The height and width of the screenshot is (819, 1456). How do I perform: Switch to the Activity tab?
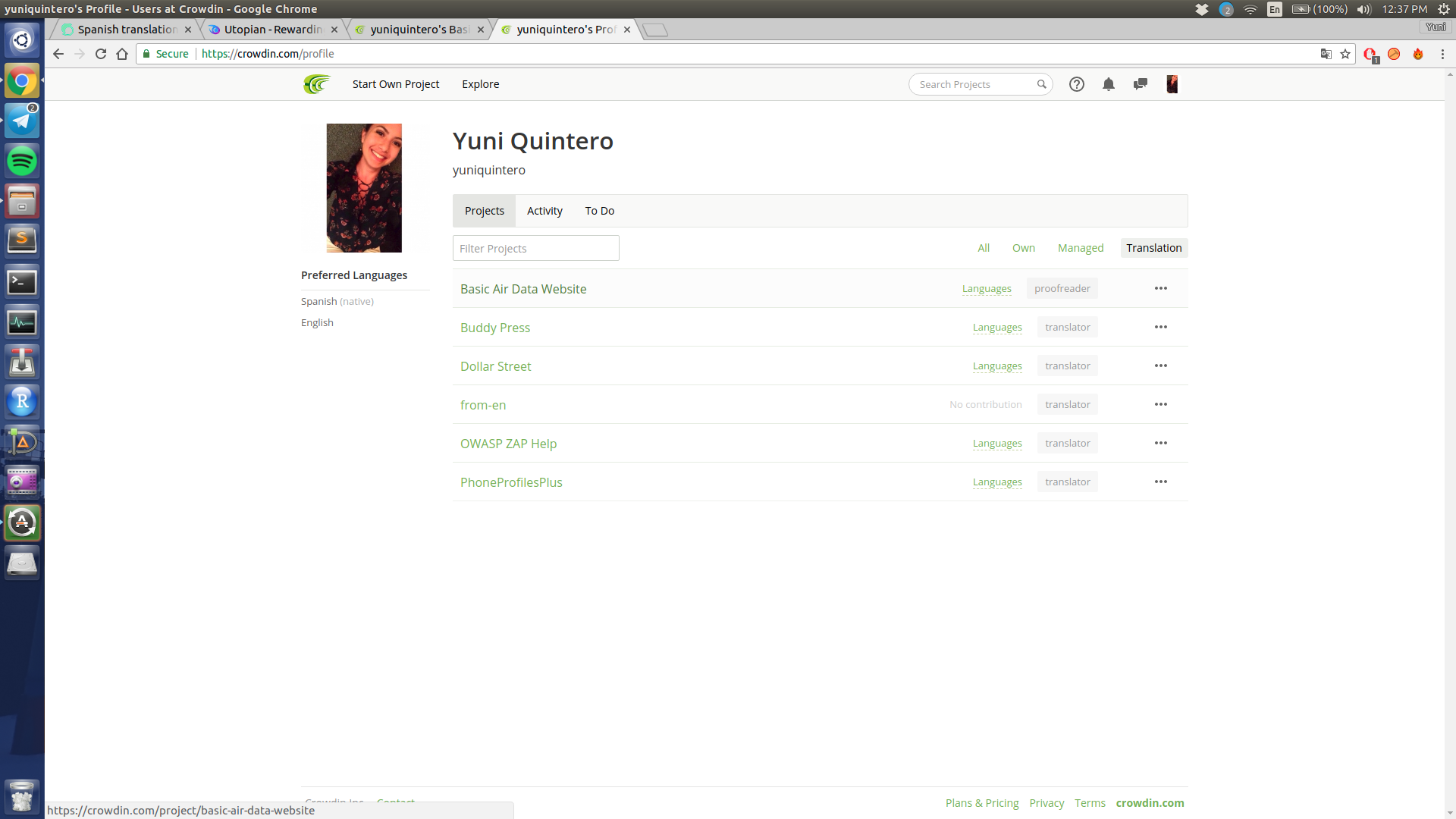(x=544, y=211)
